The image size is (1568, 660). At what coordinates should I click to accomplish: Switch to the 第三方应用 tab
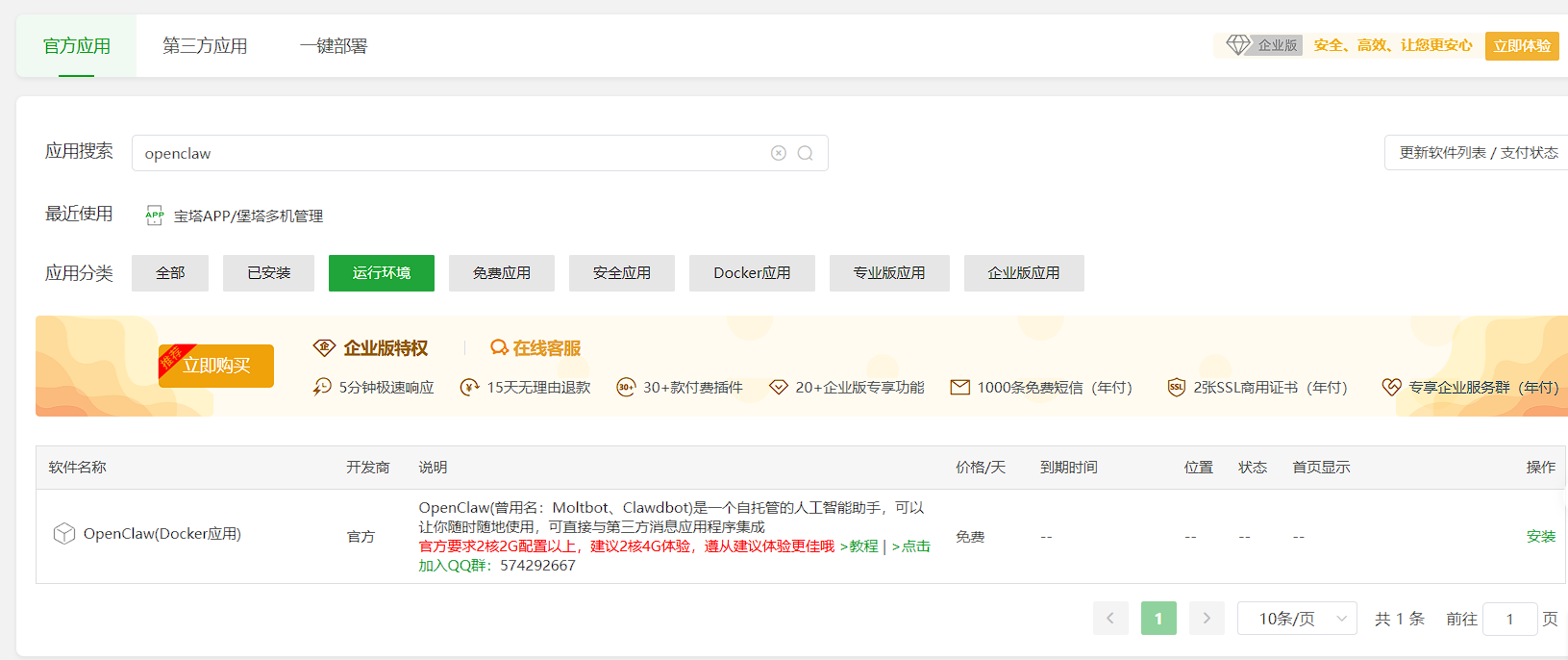click(205, 46)
